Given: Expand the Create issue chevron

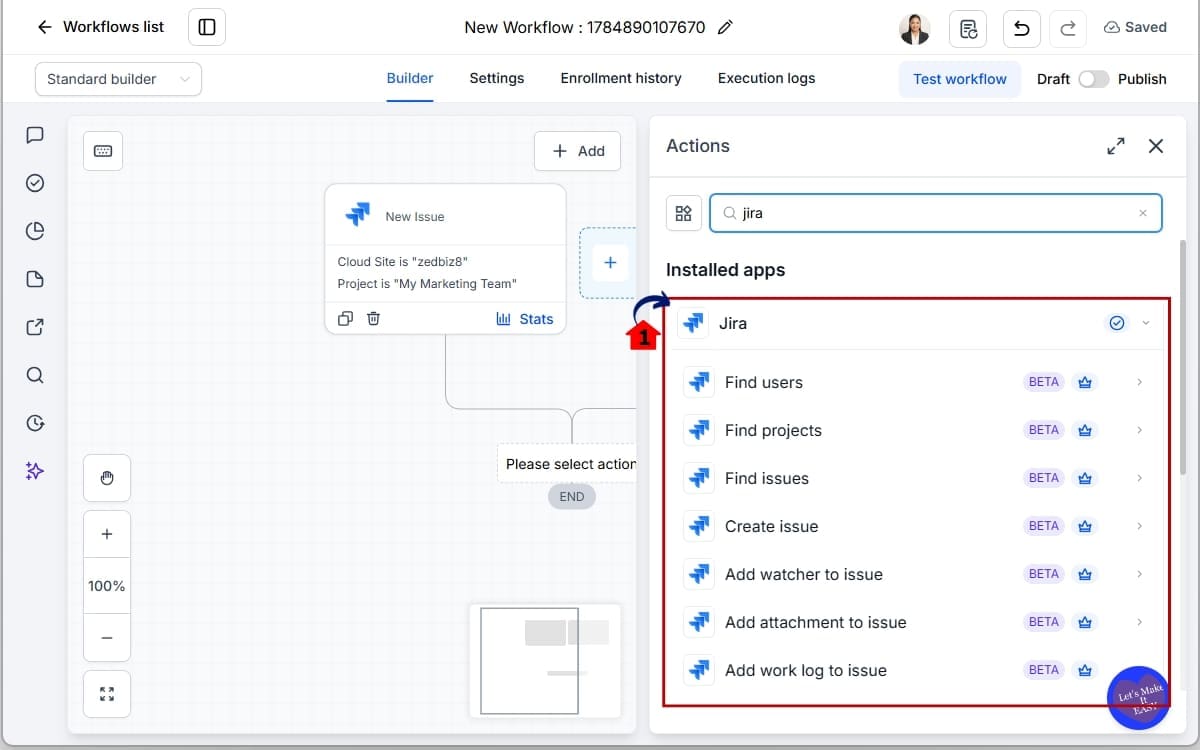Looking at the screenshot, I should 1139,526.
